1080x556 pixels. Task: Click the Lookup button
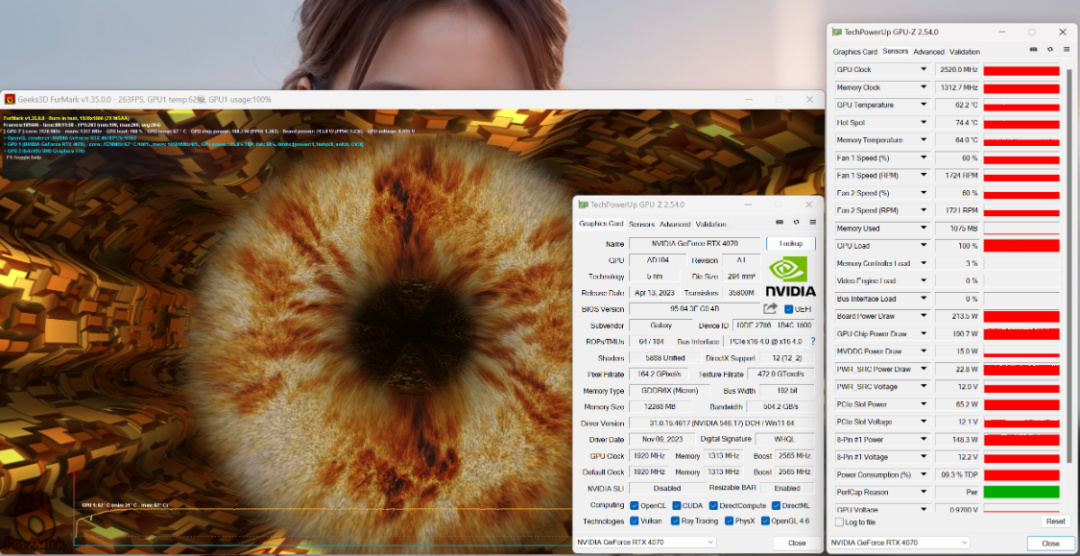click(791, 244)
